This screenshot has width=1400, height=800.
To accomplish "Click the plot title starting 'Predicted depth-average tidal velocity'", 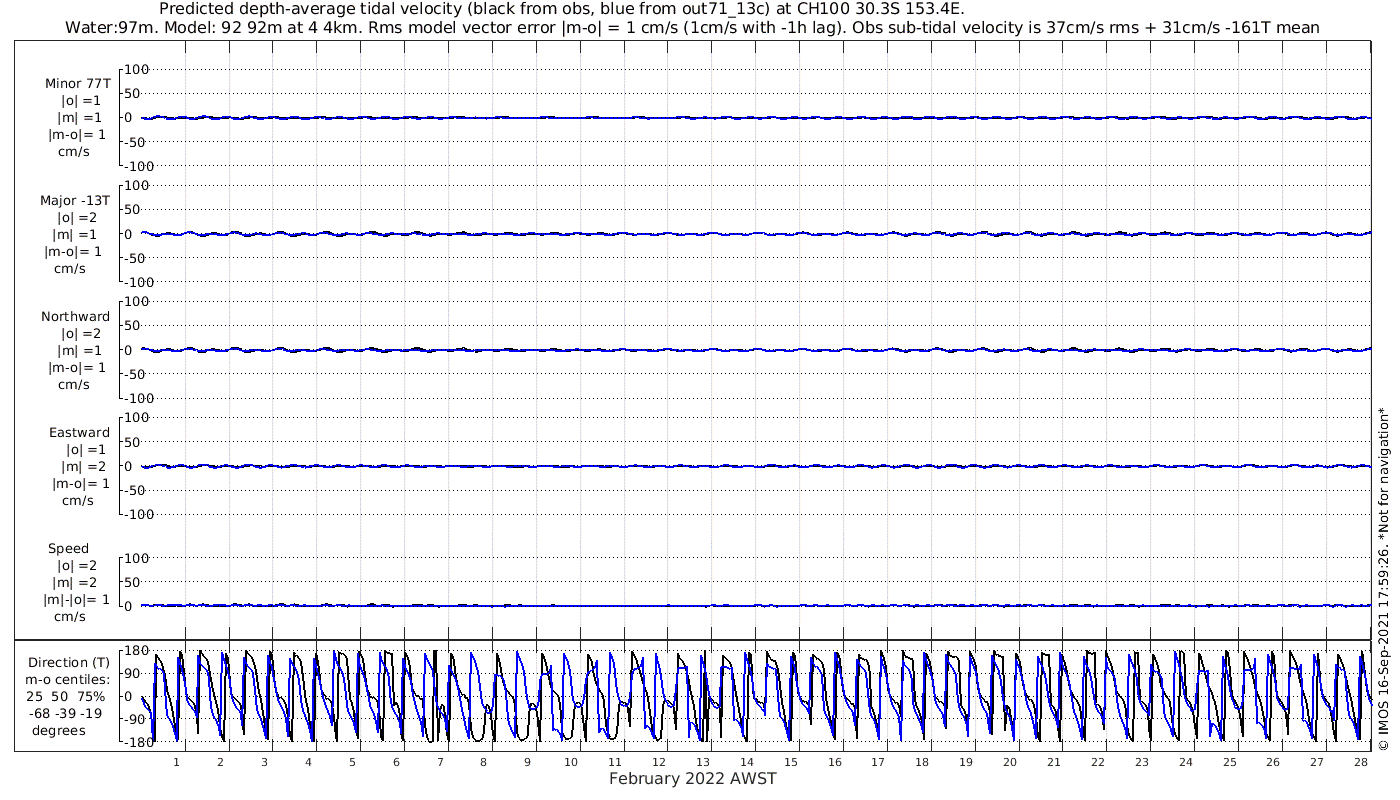I will [562, 9].
